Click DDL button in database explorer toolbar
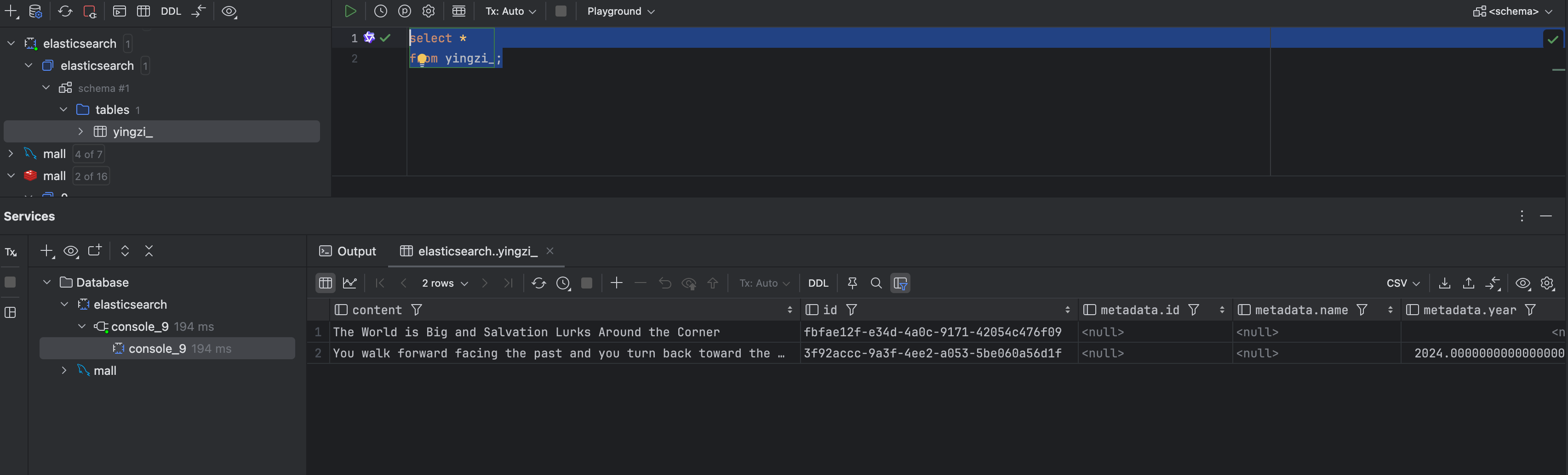 (x=171, y=11)
